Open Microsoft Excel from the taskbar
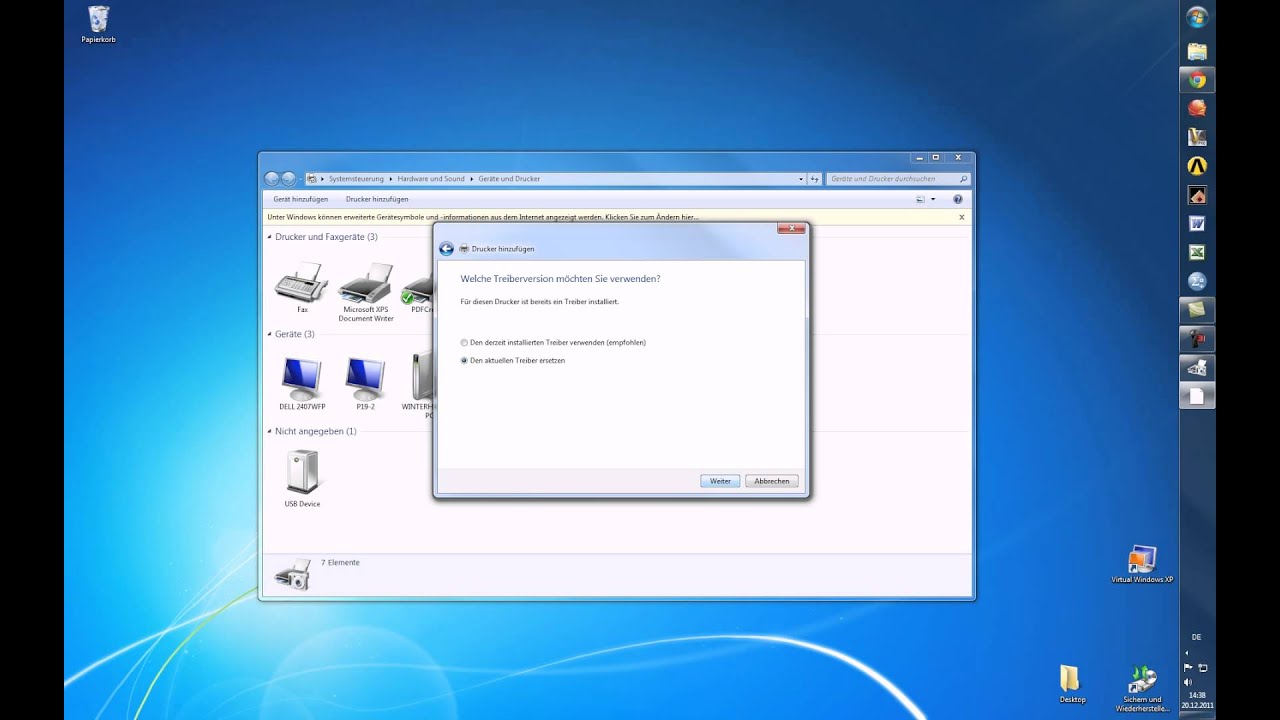 coord(1197,253)
